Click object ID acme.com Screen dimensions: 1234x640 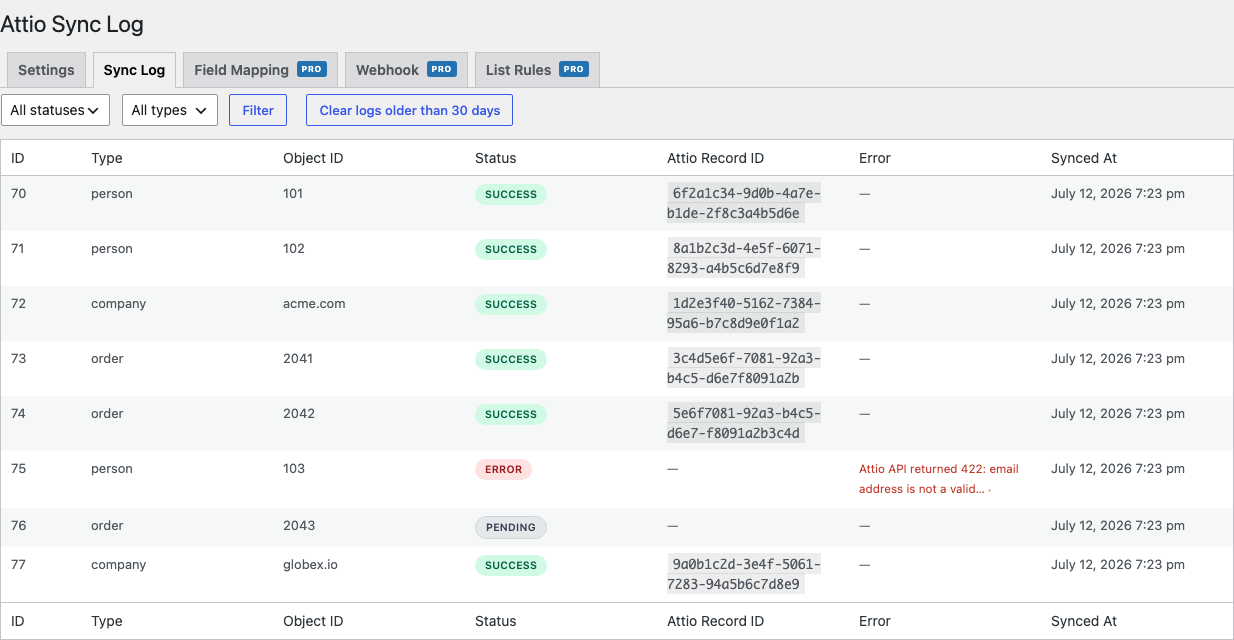tap(314, 303)
